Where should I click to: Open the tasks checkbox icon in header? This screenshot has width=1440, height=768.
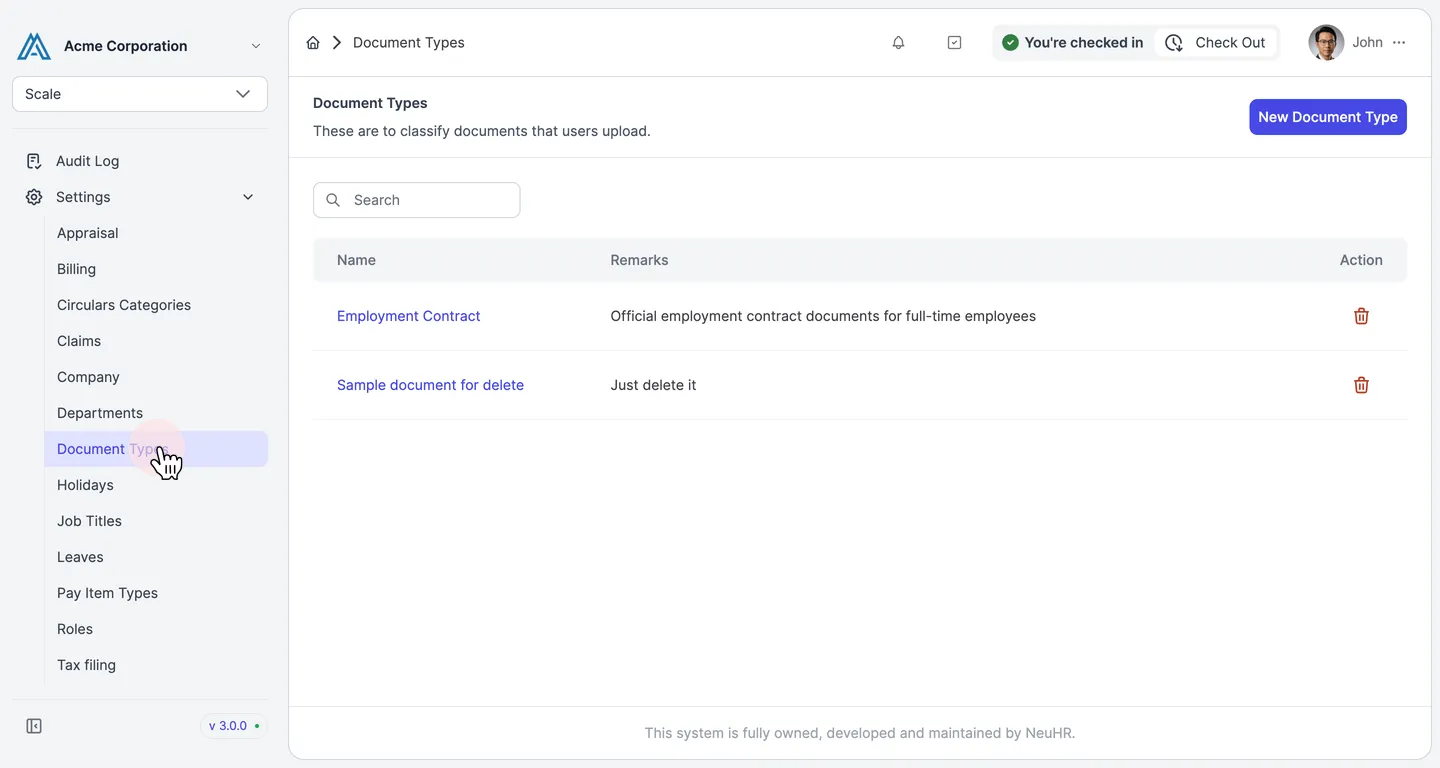pyautogui.click(x=954, y=43)
